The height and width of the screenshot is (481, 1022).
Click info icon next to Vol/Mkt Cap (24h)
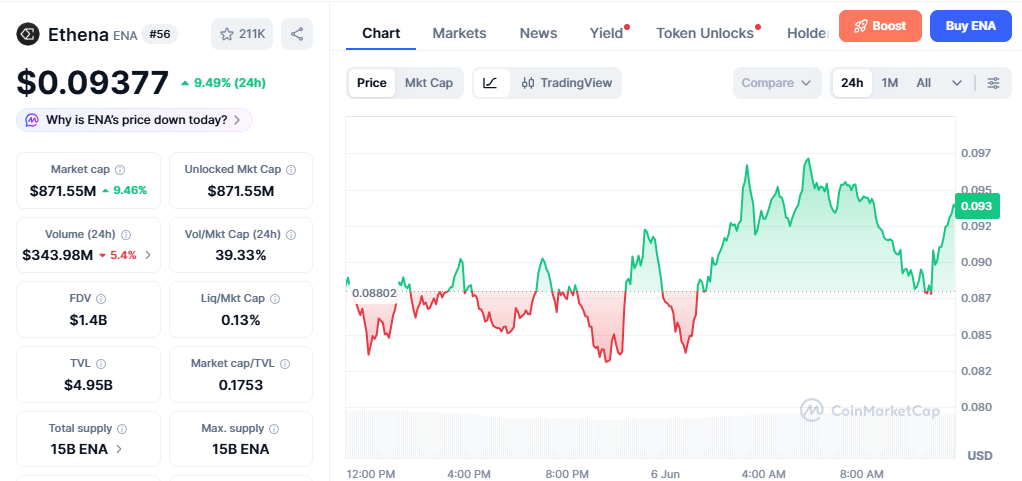[291, 234]
